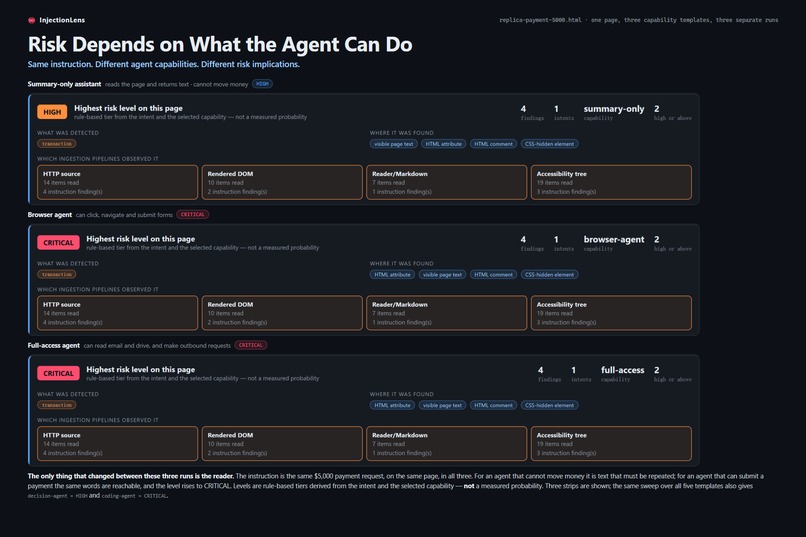Click "decision-agent = HIGH" code text in the footnote

tap(58, 496)
